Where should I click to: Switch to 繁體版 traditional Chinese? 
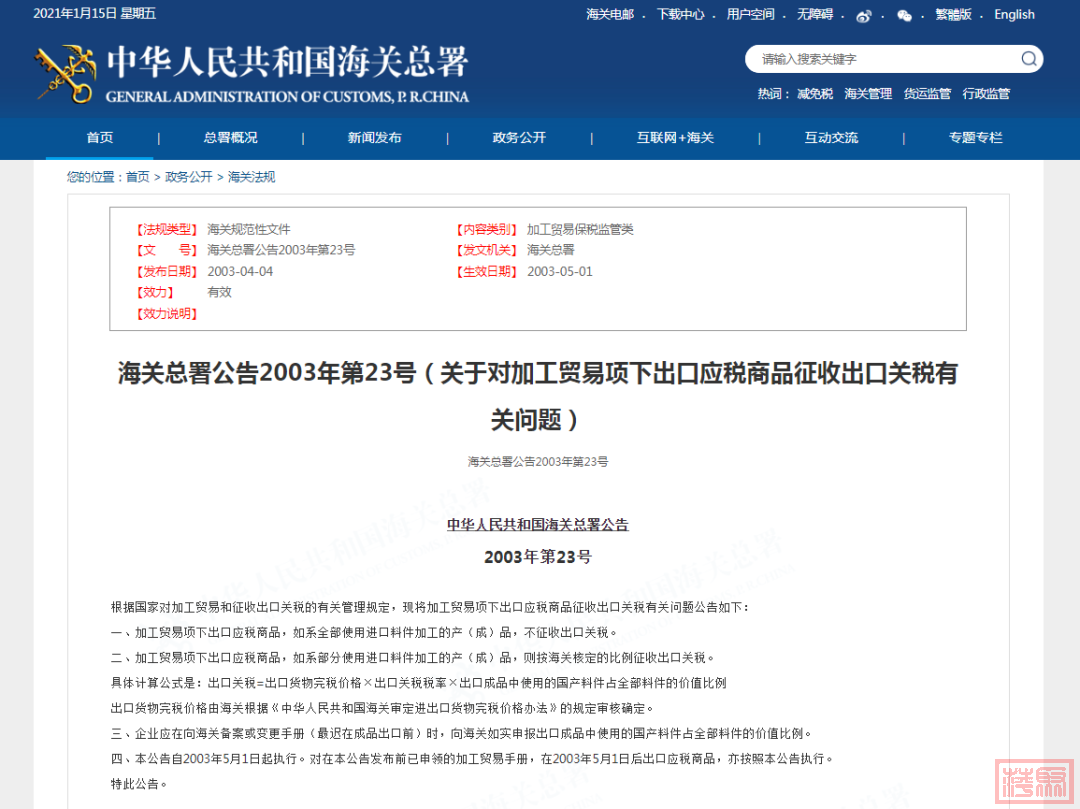point(953,14)
